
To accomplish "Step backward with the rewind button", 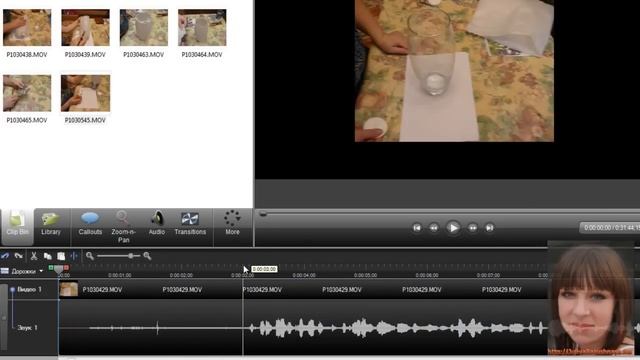I will point(434,228).
